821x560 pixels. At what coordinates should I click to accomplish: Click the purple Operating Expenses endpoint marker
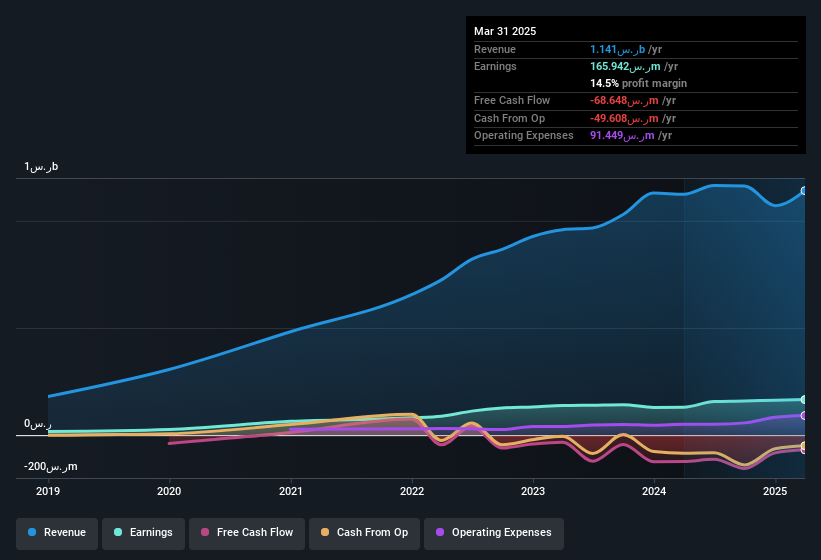click(804, 416)
